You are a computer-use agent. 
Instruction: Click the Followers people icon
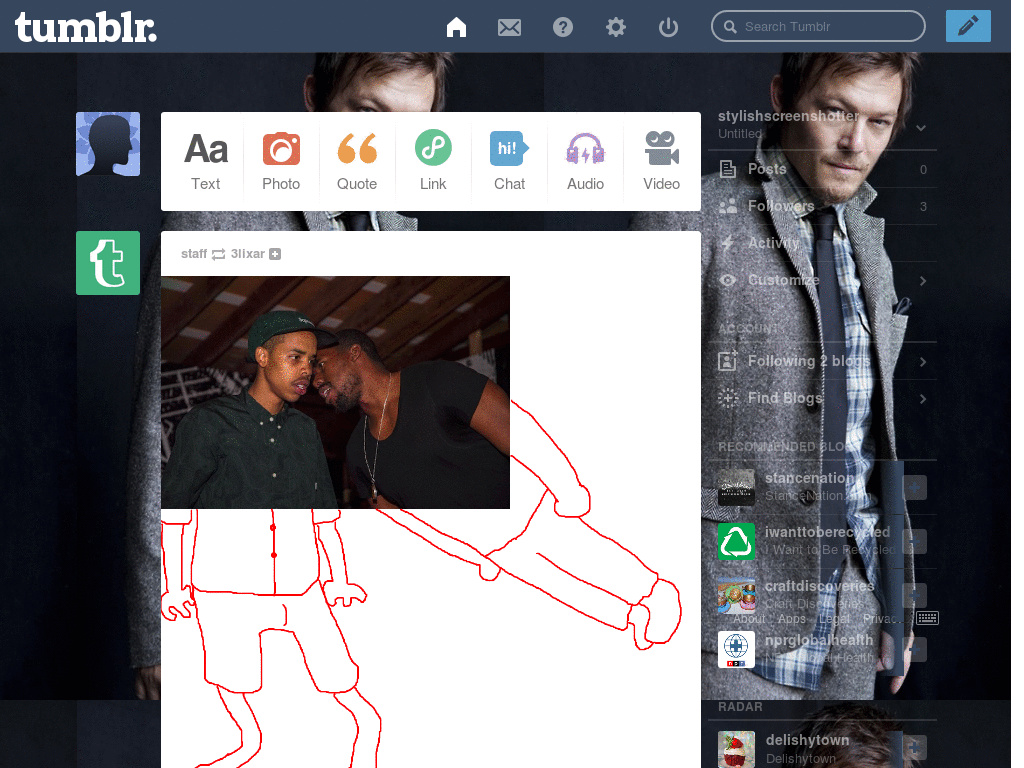[728, 206]
